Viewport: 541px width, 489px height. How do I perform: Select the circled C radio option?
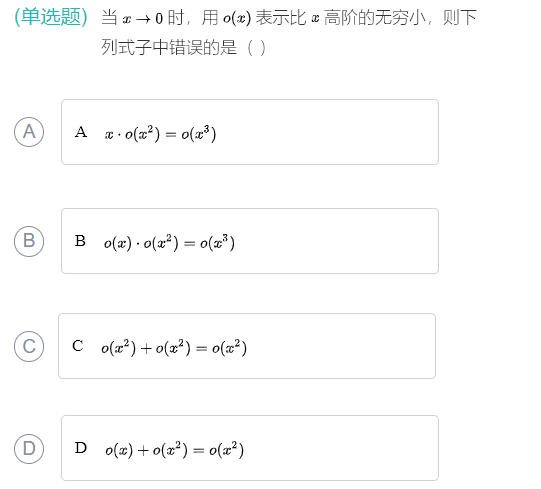click(x=29, y=346)
